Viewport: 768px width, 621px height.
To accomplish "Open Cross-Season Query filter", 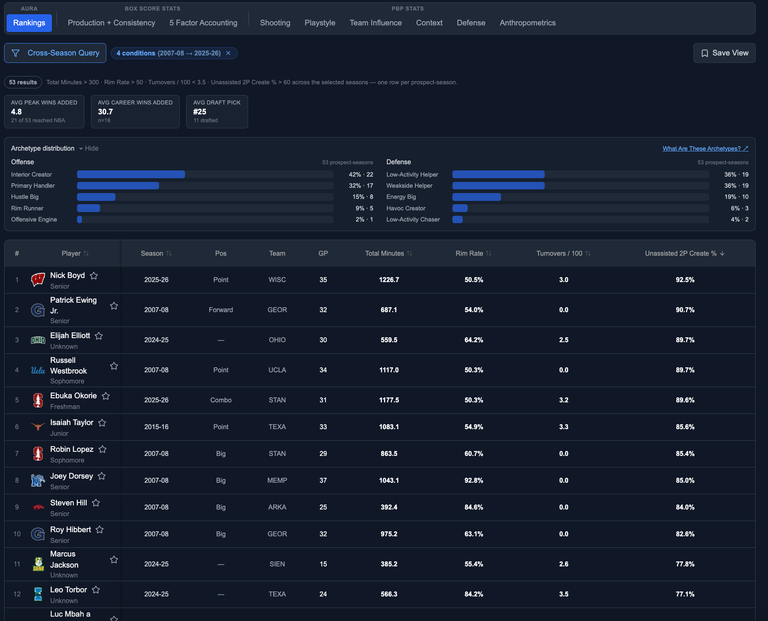I will tap(55, 53).
